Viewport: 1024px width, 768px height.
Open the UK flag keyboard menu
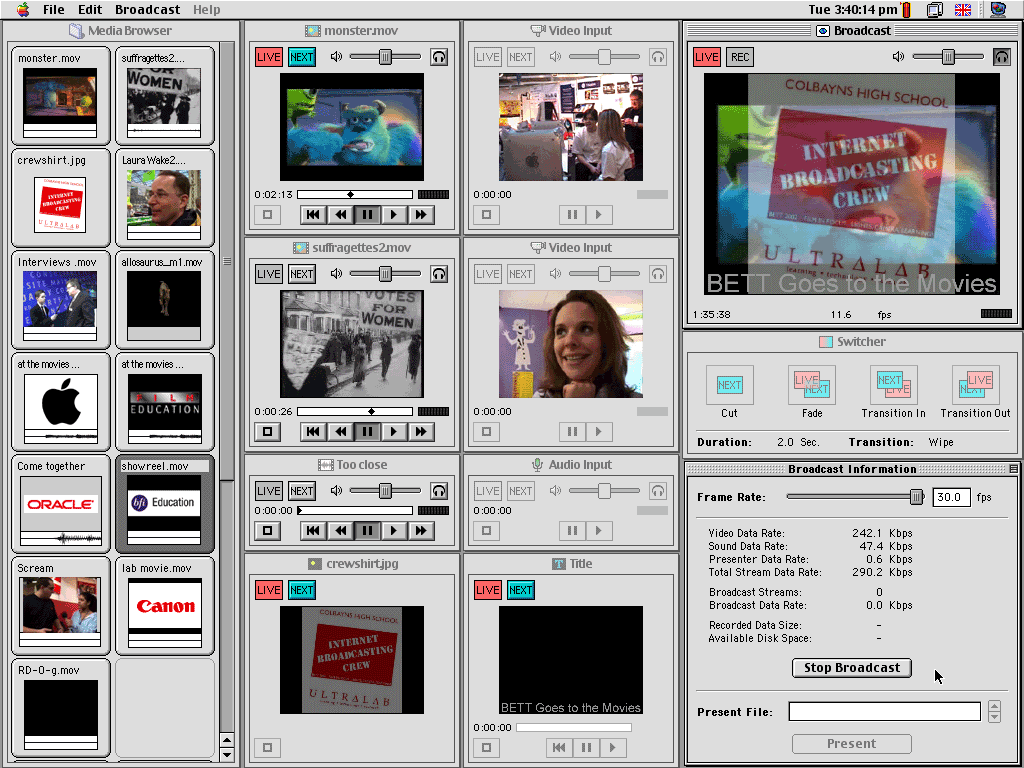pos(963,9)
